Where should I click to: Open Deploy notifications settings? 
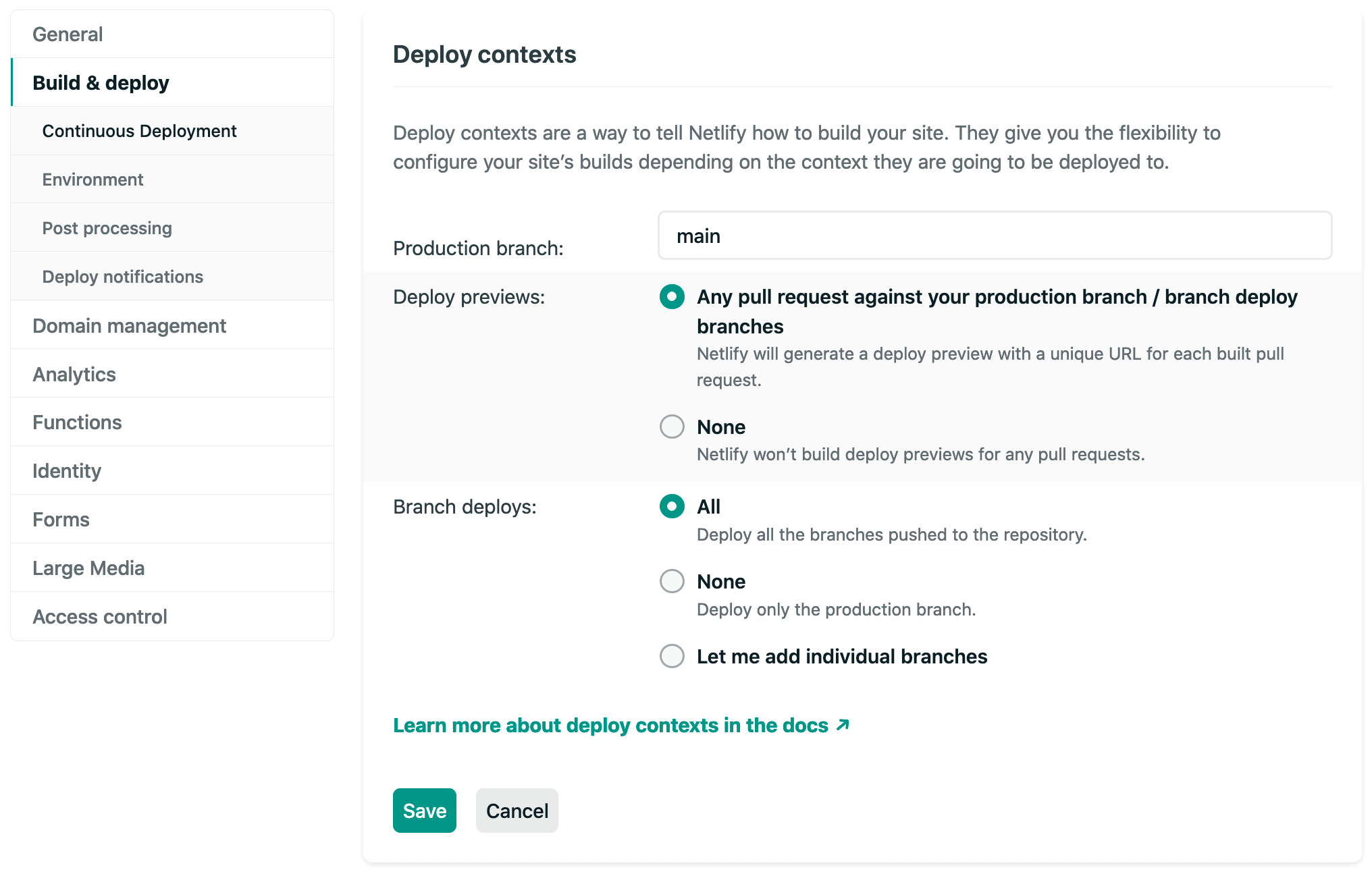122,276
